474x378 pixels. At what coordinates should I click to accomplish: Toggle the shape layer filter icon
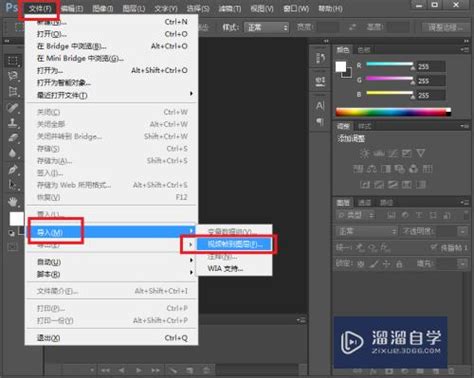click(433, 215)
